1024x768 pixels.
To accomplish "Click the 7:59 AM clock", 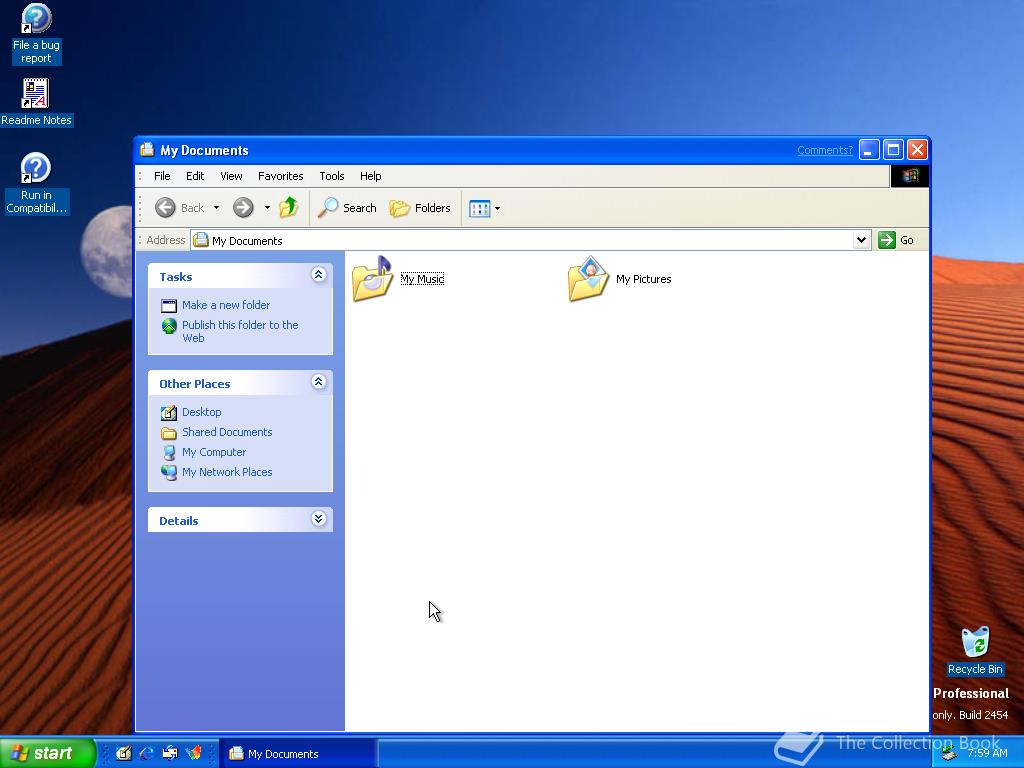I will point(987,753).
